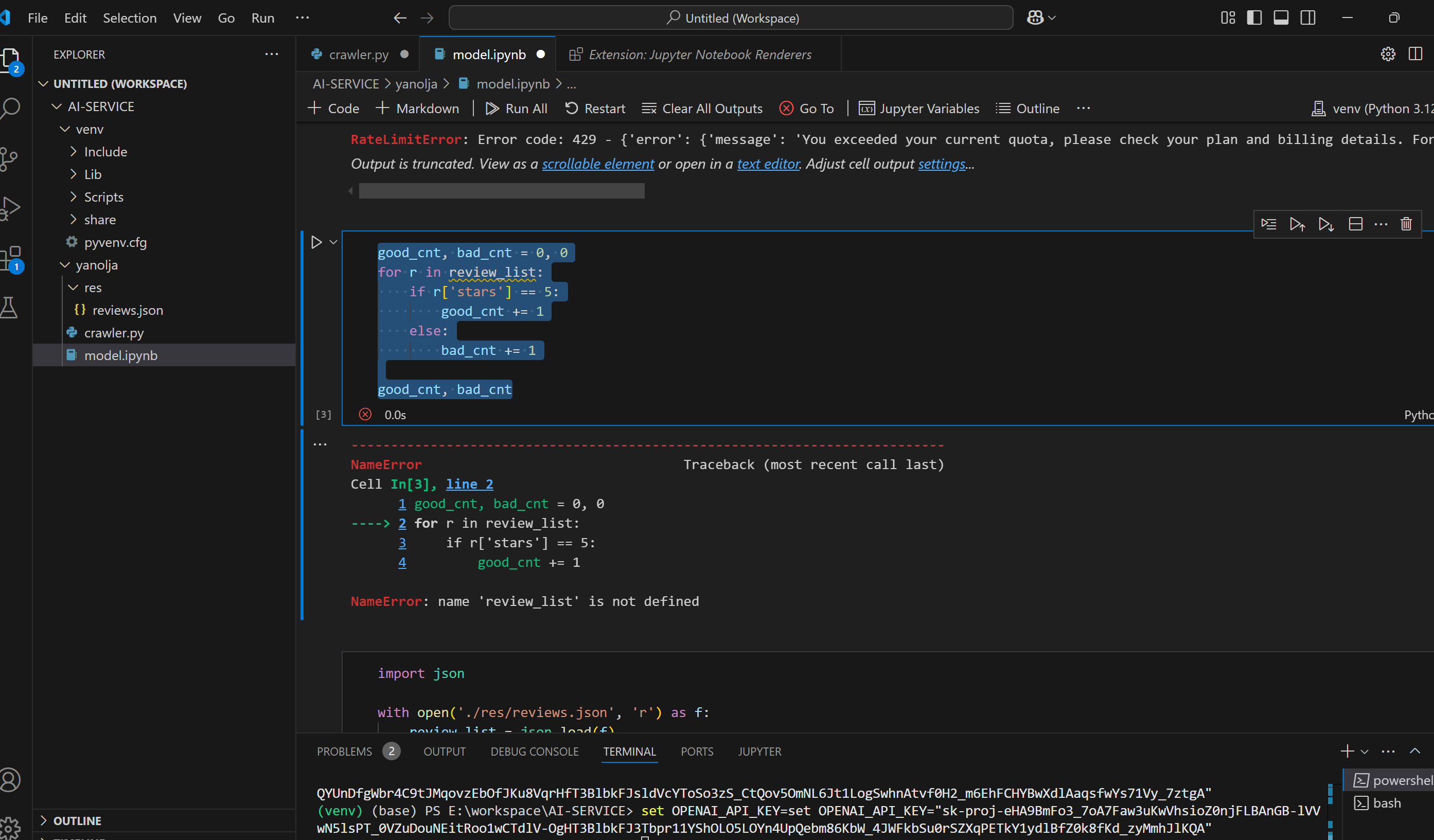
Task: Click the text editor link
Action: pos(768,164)
